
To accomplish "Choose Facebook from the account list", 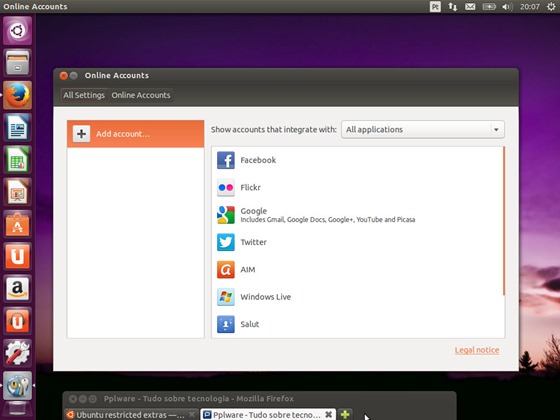I will [x=357, y=160].
